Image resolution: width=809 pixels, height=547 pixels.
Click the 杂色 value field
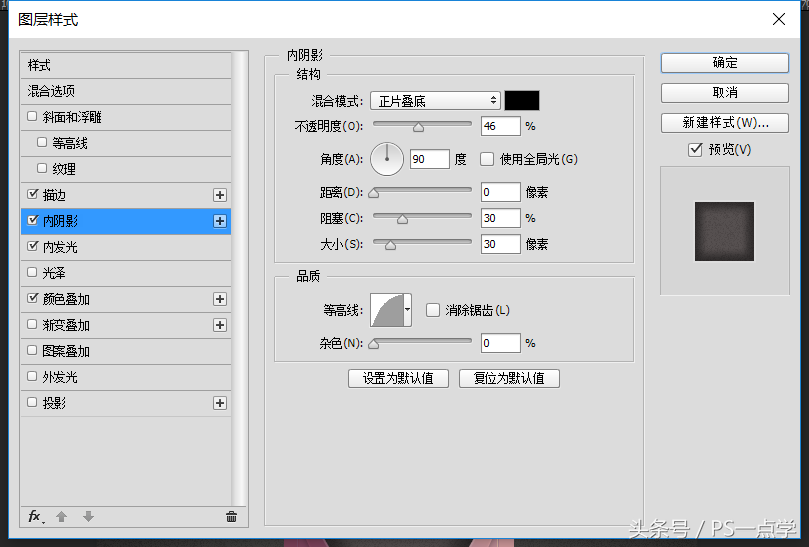point(500,343)
